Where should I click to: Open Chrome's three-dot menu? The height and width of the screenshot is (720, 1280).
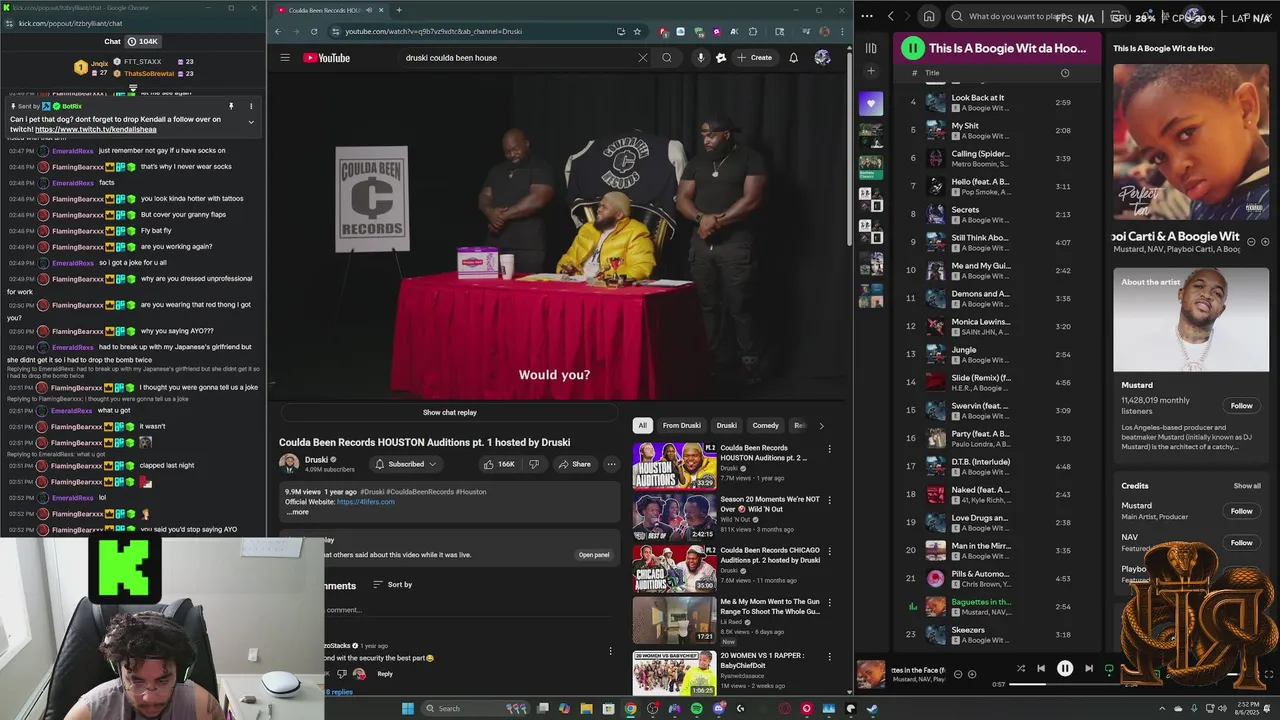840,31
